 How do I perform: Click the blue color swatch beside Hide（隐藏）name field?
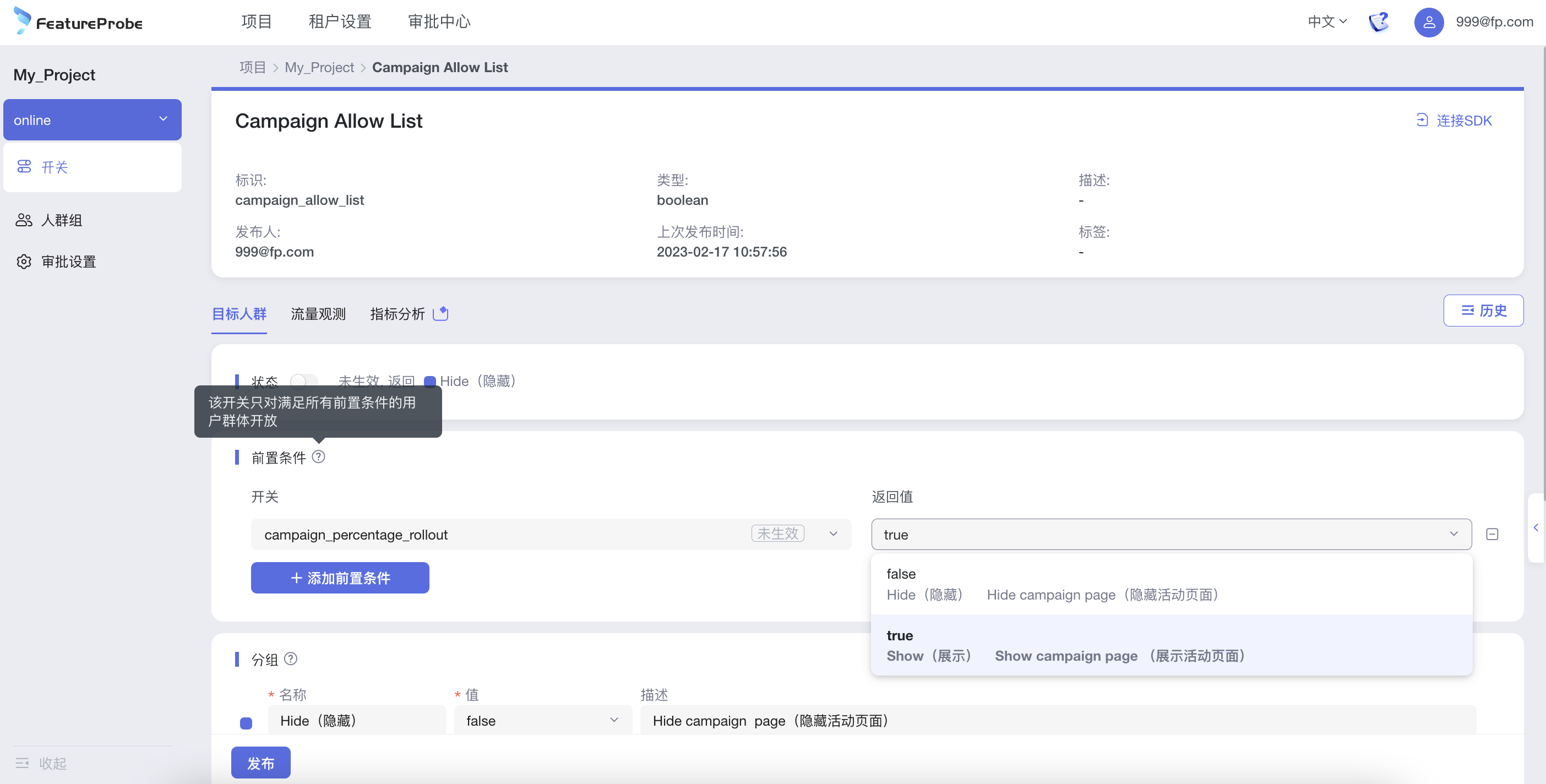(246, 723)
